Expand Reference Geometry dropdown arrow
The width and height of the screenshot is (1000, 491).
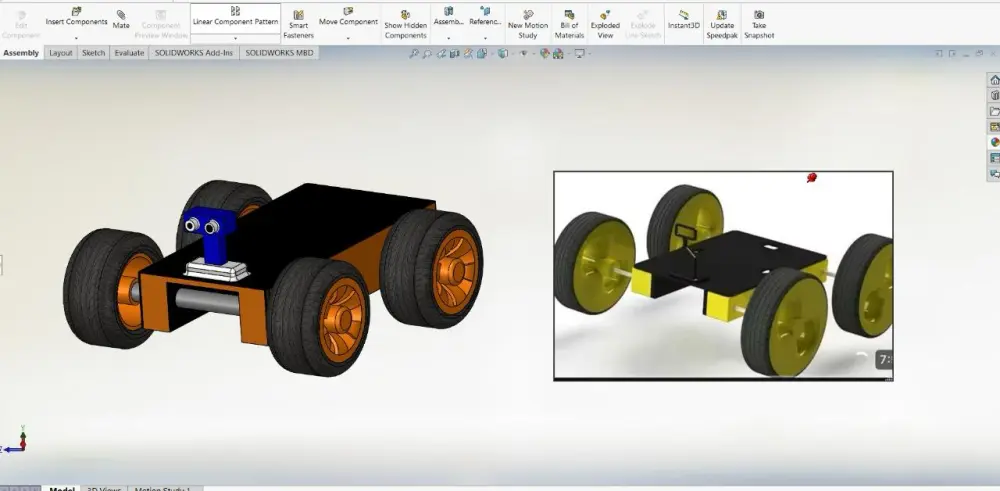point(485,38)
